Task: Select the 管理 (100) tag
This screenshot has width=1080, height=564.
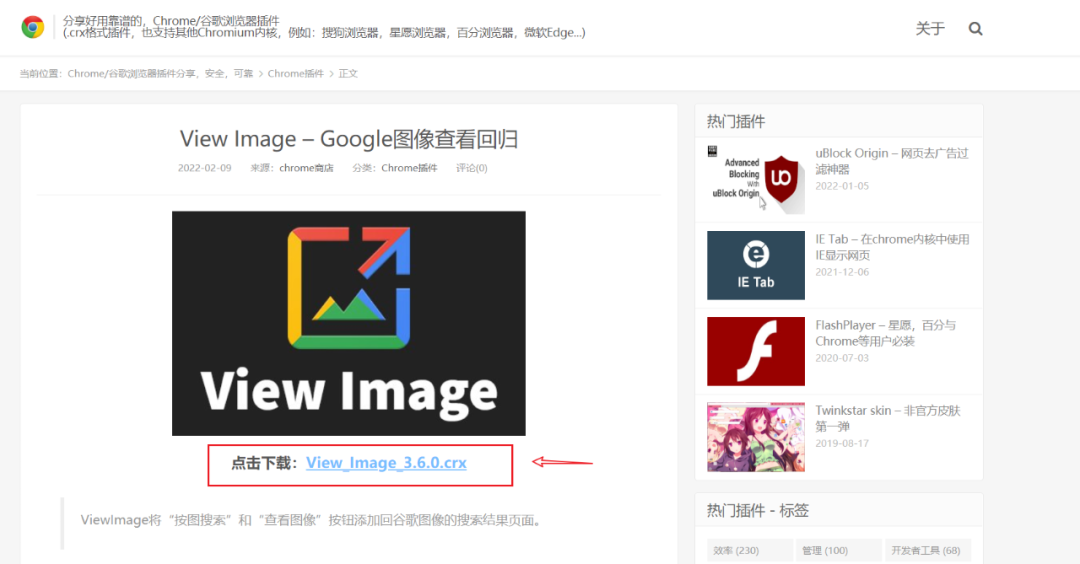Action: point(824,550)
